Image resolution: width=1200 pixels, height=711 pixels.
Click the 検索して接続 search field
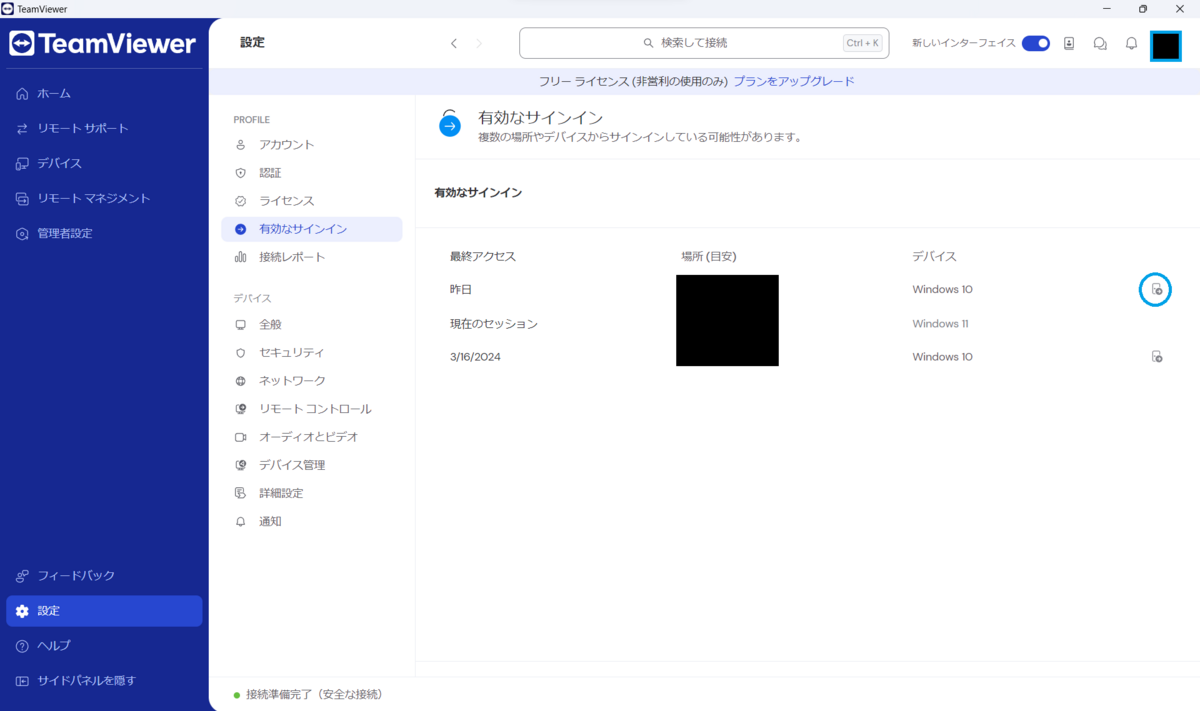pos(704,43)
